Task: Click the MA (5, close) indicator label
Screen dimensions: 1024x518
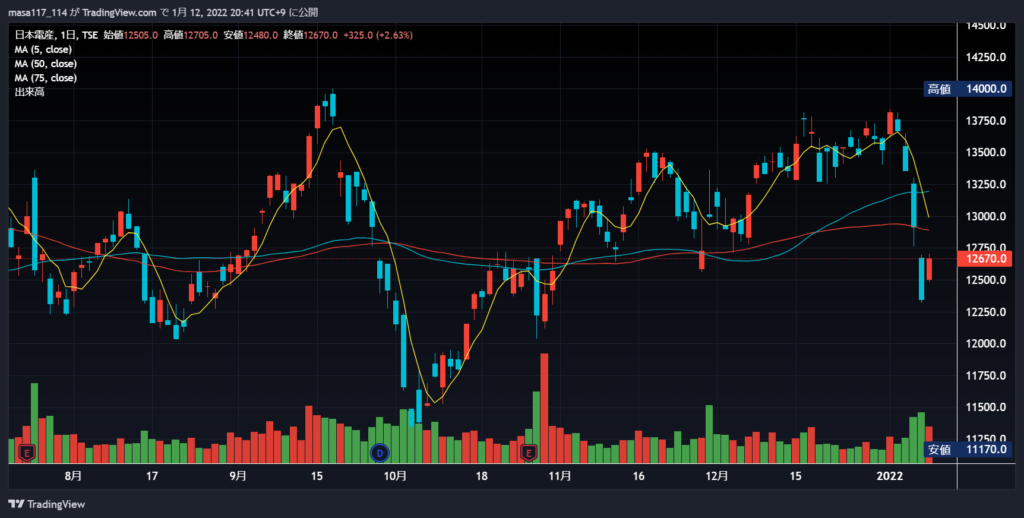Action: coord(43,50)
